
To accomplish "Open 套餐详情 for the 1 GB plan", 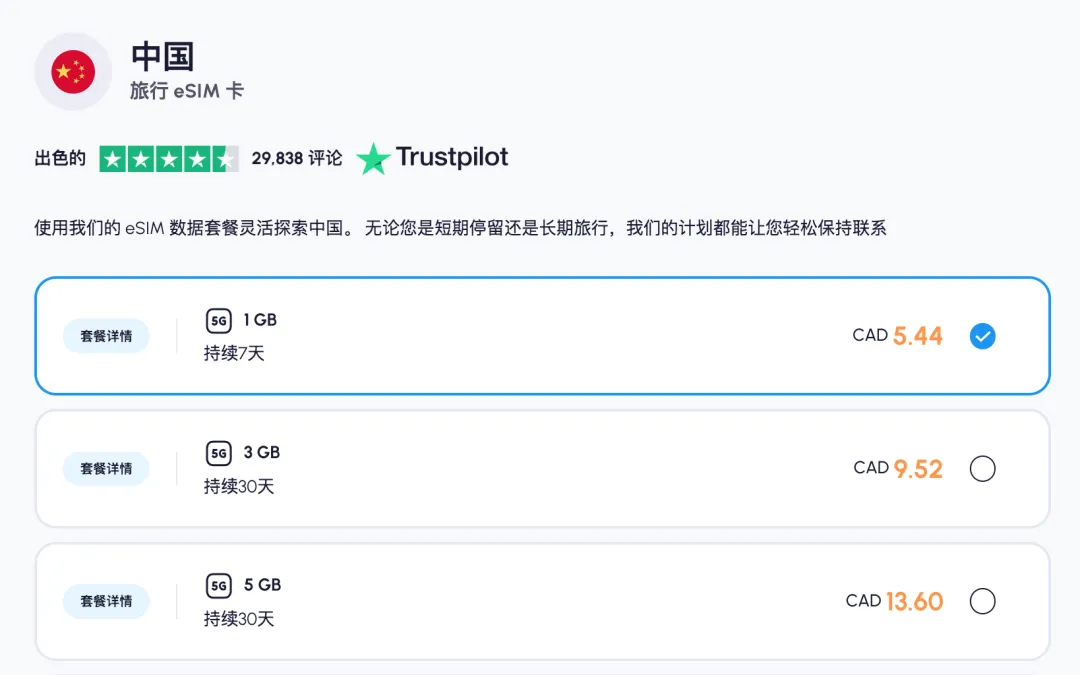I will pyautogui.click(x=106, y=336).
